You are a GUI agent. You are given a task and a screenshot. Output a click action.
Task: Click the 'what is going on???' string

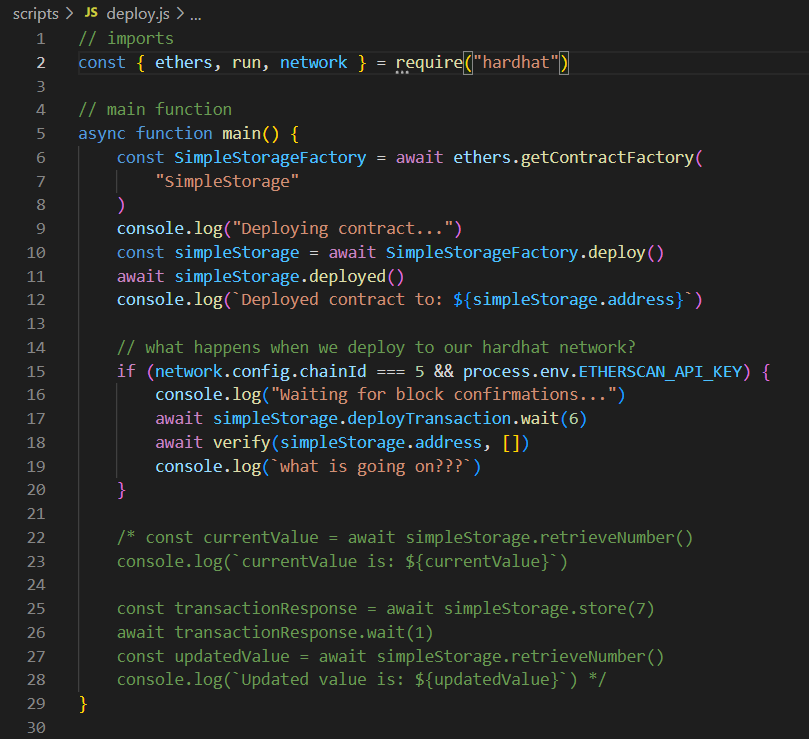pos(371,467)
